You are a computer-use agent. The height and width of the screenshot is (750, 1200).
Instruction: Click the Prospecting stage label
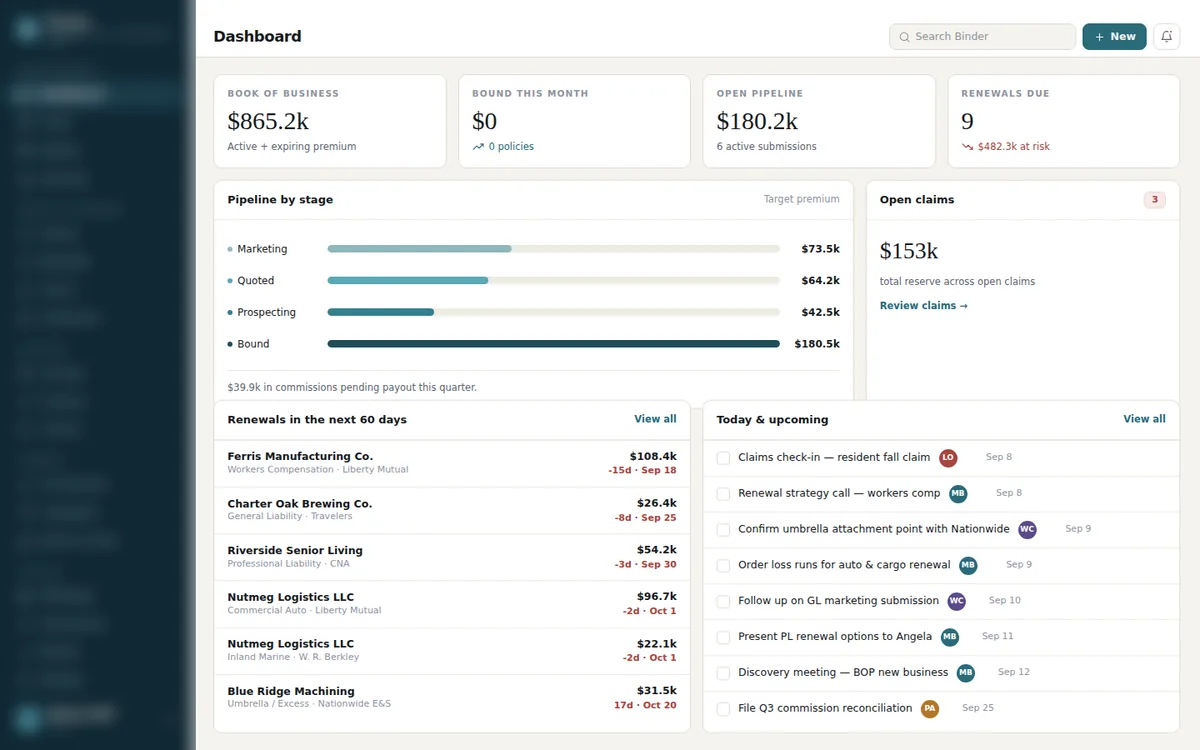pos(266,312)
